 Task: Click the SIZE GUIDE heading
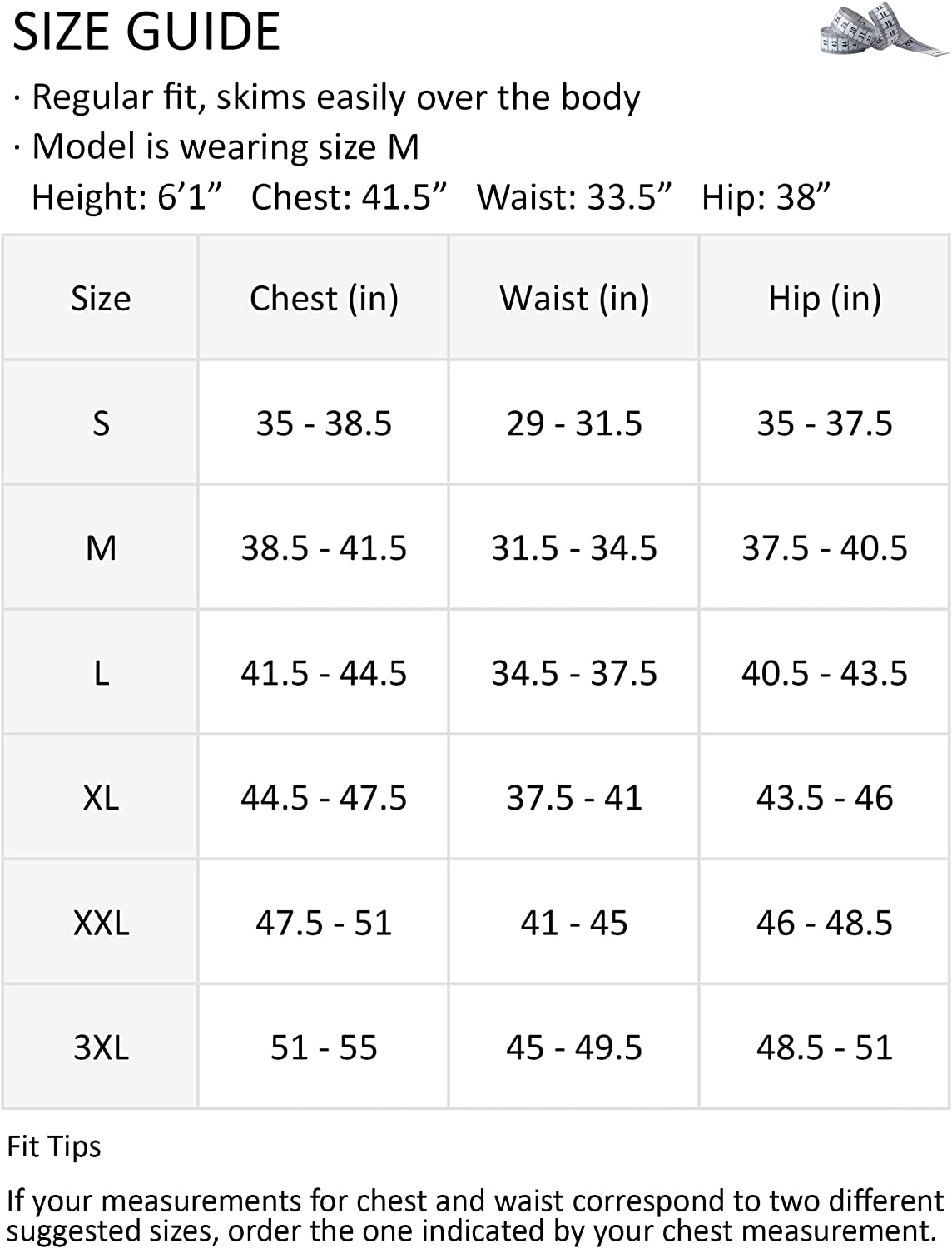pos(146,32)
